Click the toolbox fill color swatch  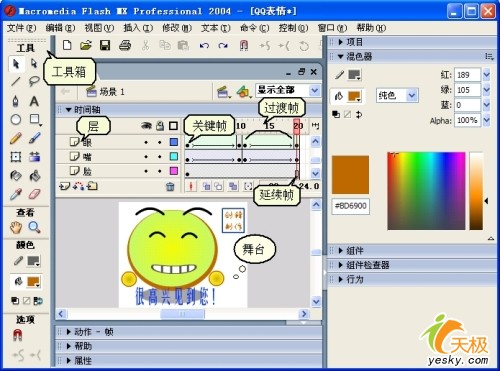pyautogui.click(x=34, y=282)
